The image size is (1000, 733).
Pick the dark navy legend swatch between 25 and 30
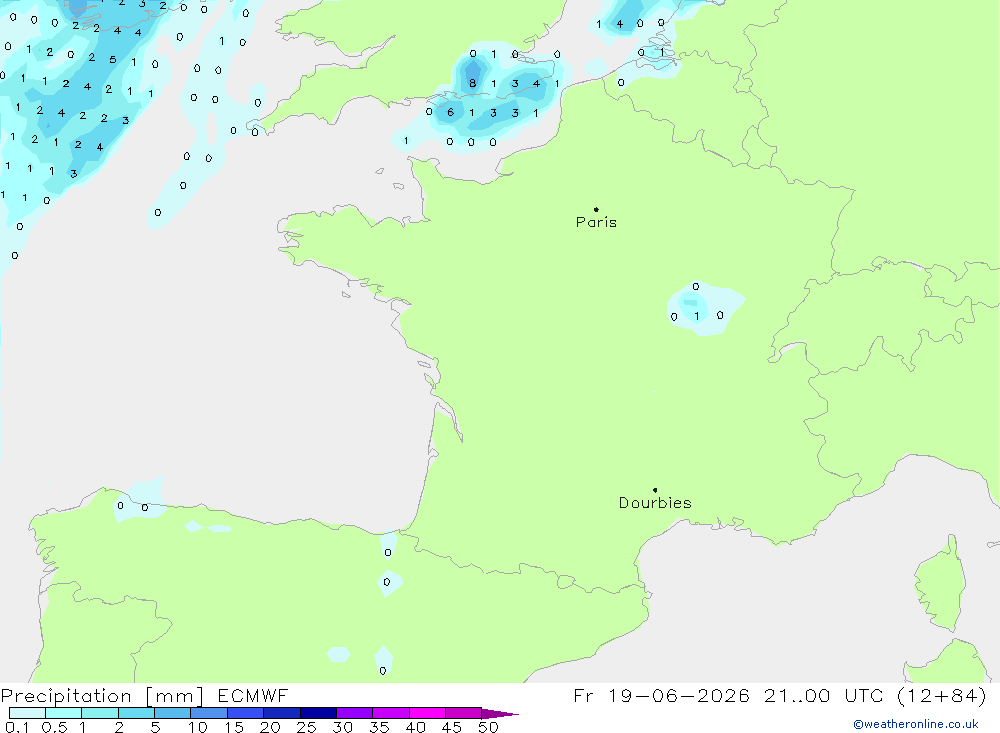318,713
